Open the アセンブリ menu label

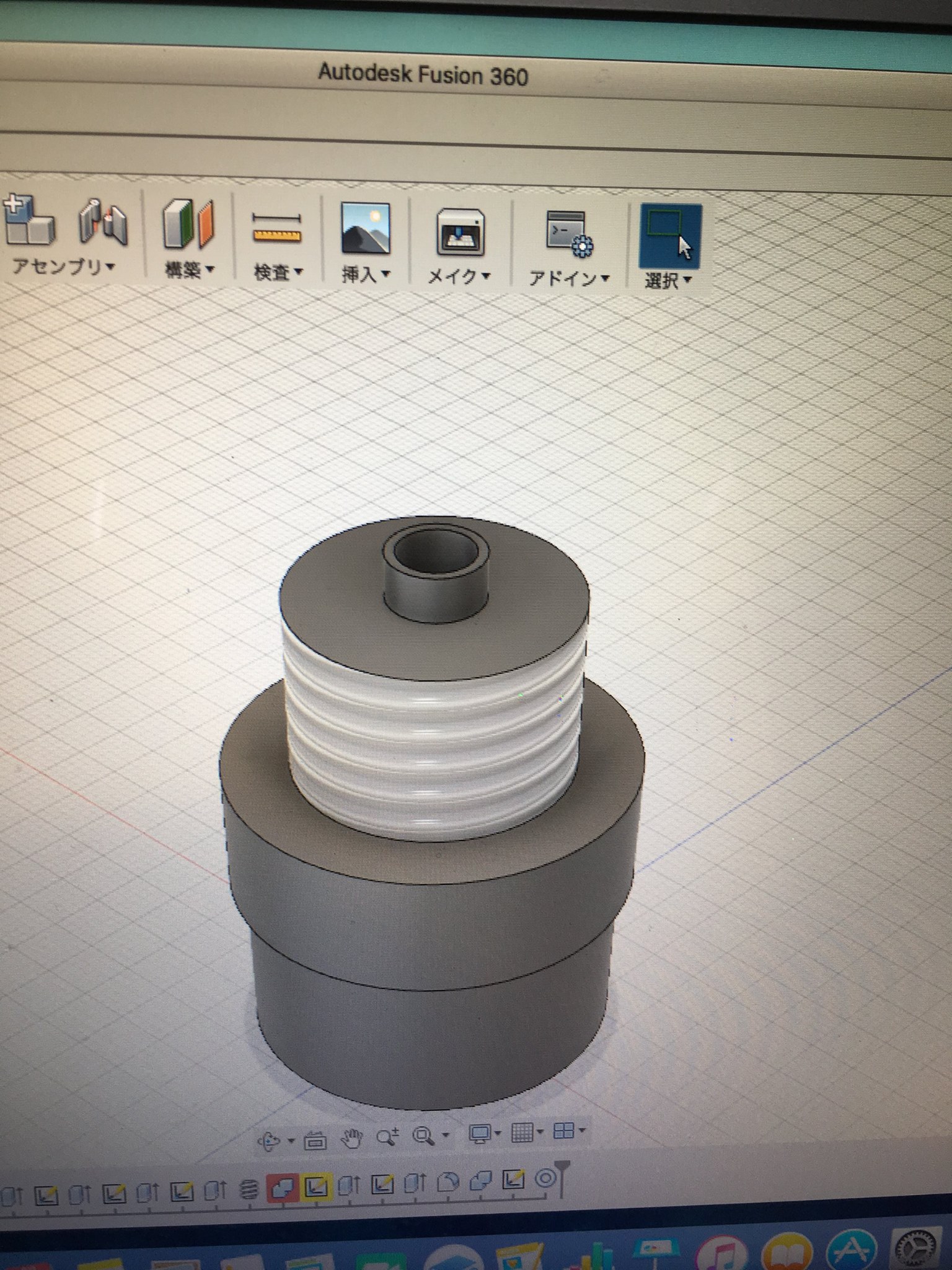(63, 267)
